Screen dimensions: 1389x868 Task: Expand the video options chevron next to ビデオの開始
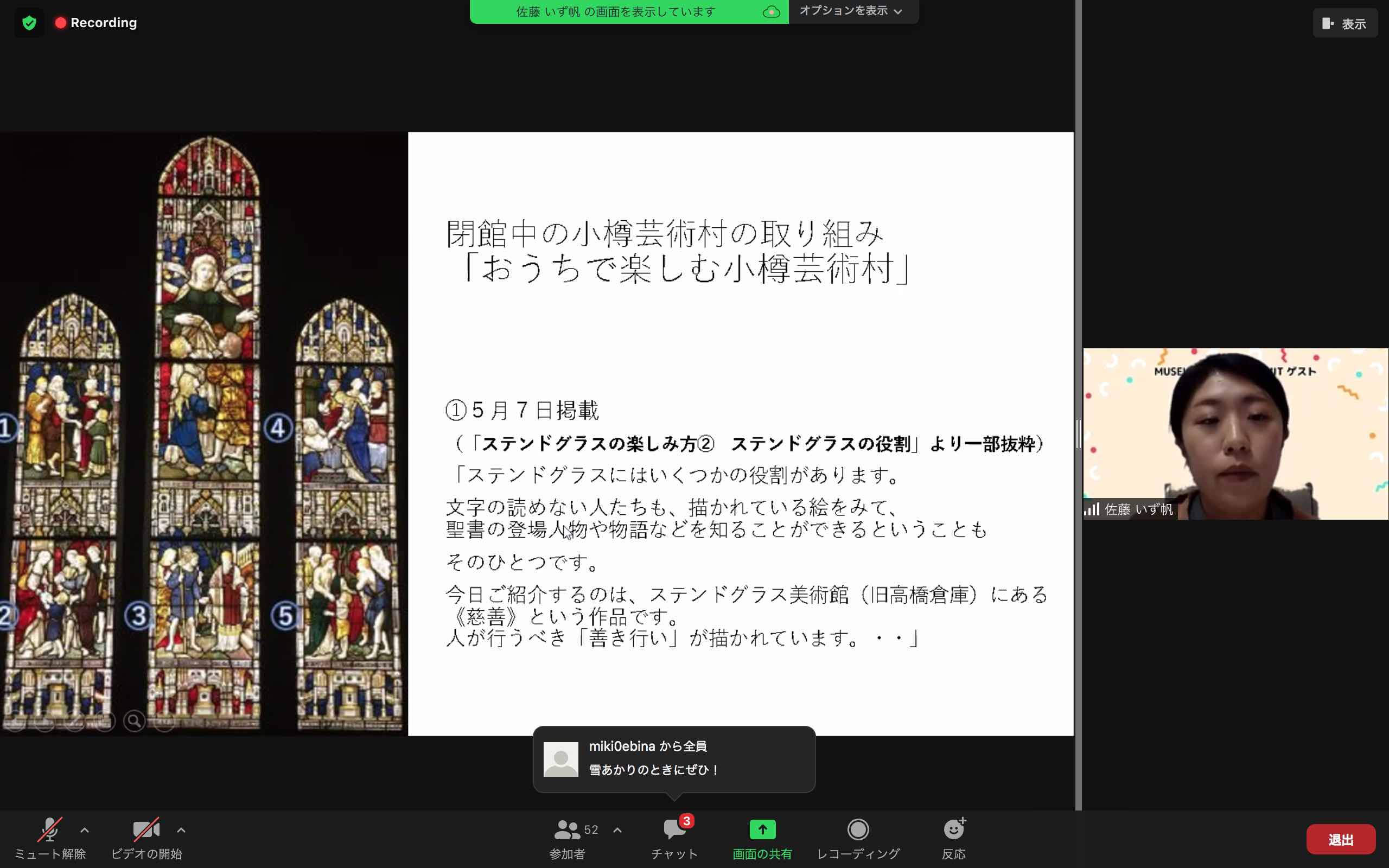181,830
